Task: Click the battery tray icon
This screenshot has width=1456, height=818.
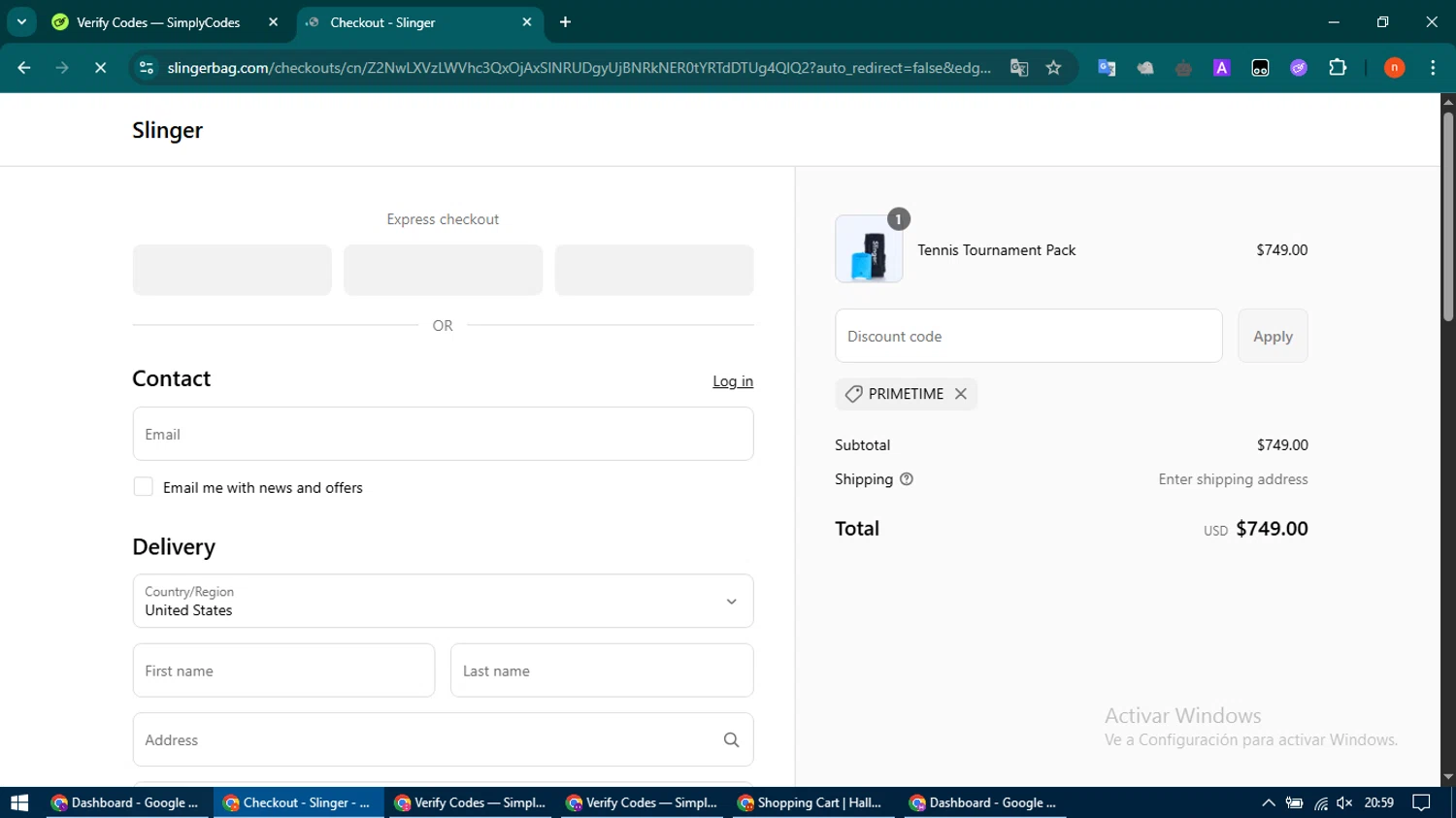Action: (x=1294, y=802)
